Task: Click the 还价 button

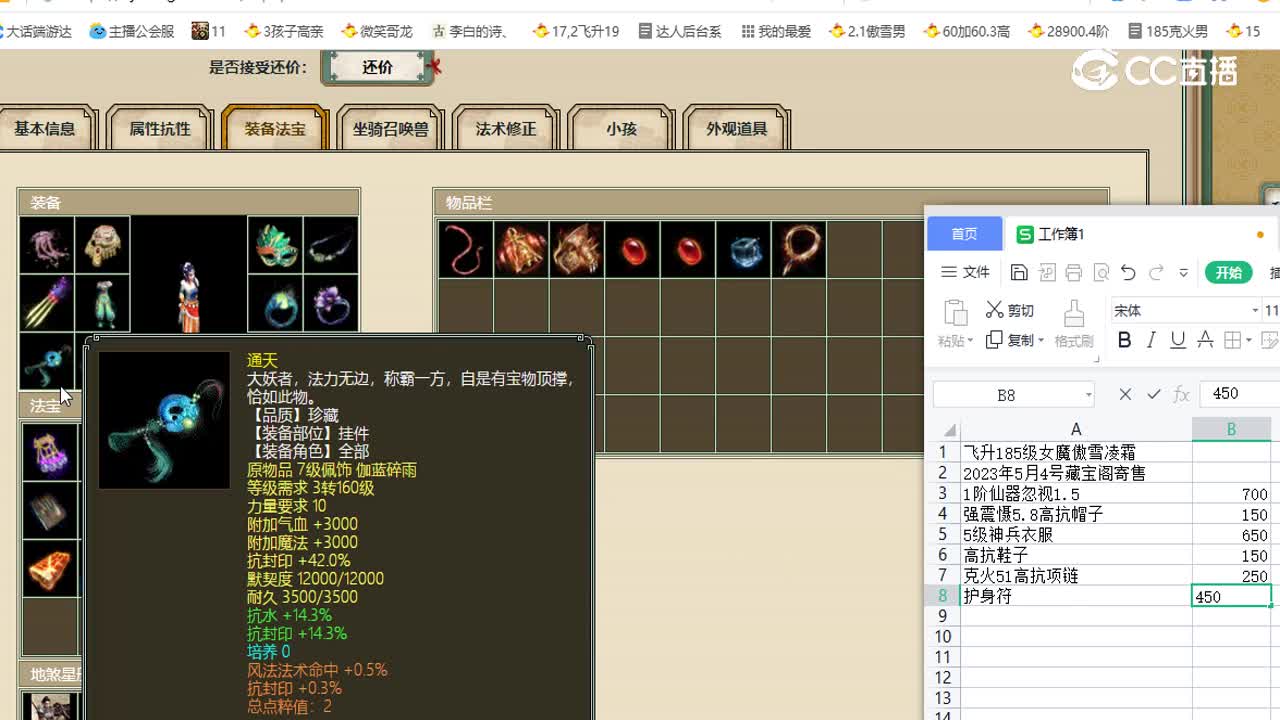Action: point(378,67)
